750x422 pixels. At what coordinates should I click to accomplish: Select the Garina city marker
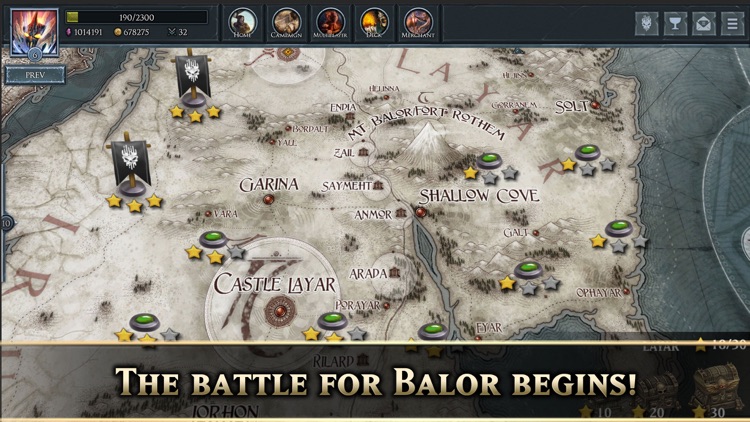coord(269,199)
